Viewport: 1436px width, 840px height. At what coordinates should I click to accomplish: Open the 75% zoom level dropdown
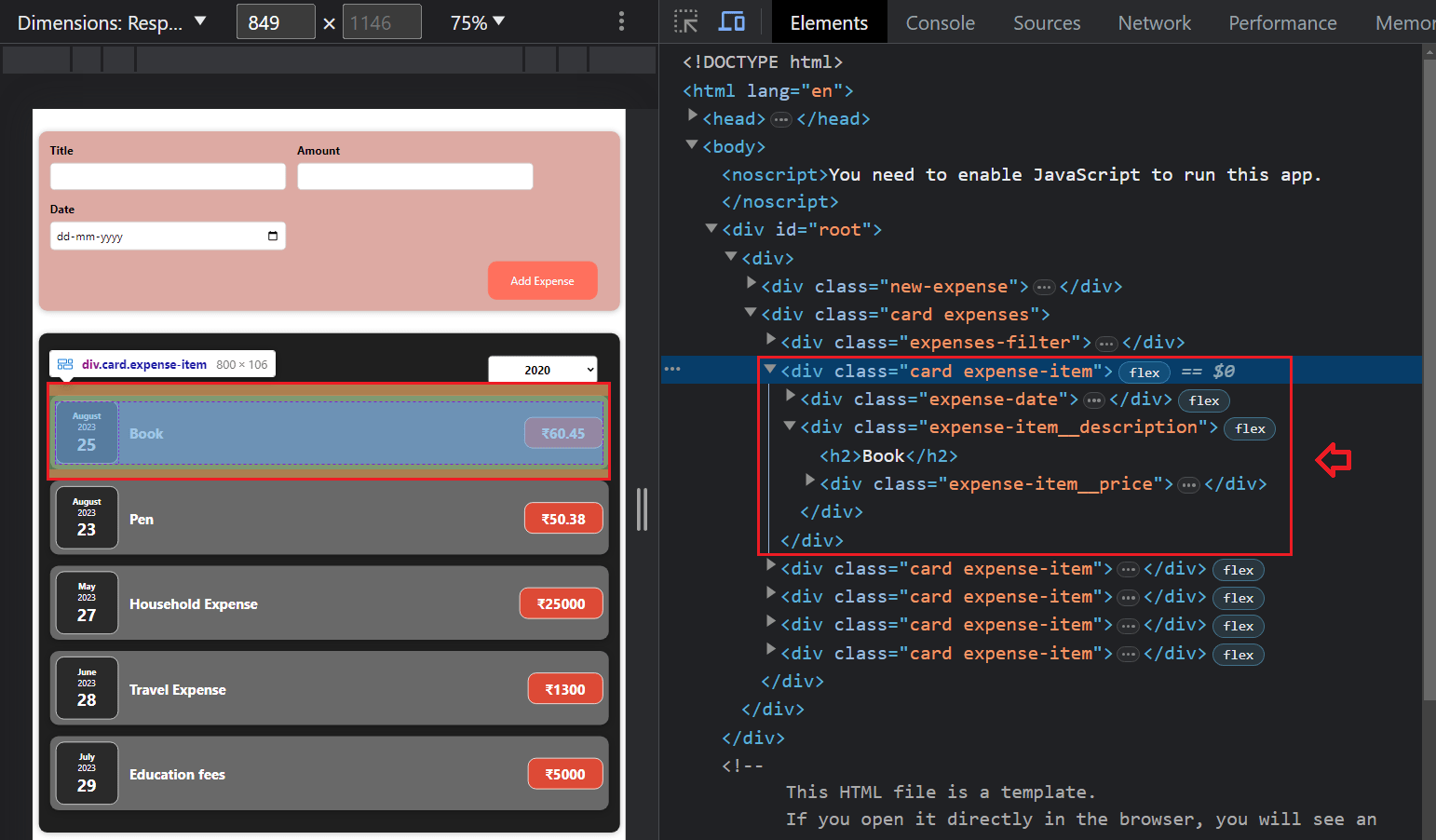point(477,21)
